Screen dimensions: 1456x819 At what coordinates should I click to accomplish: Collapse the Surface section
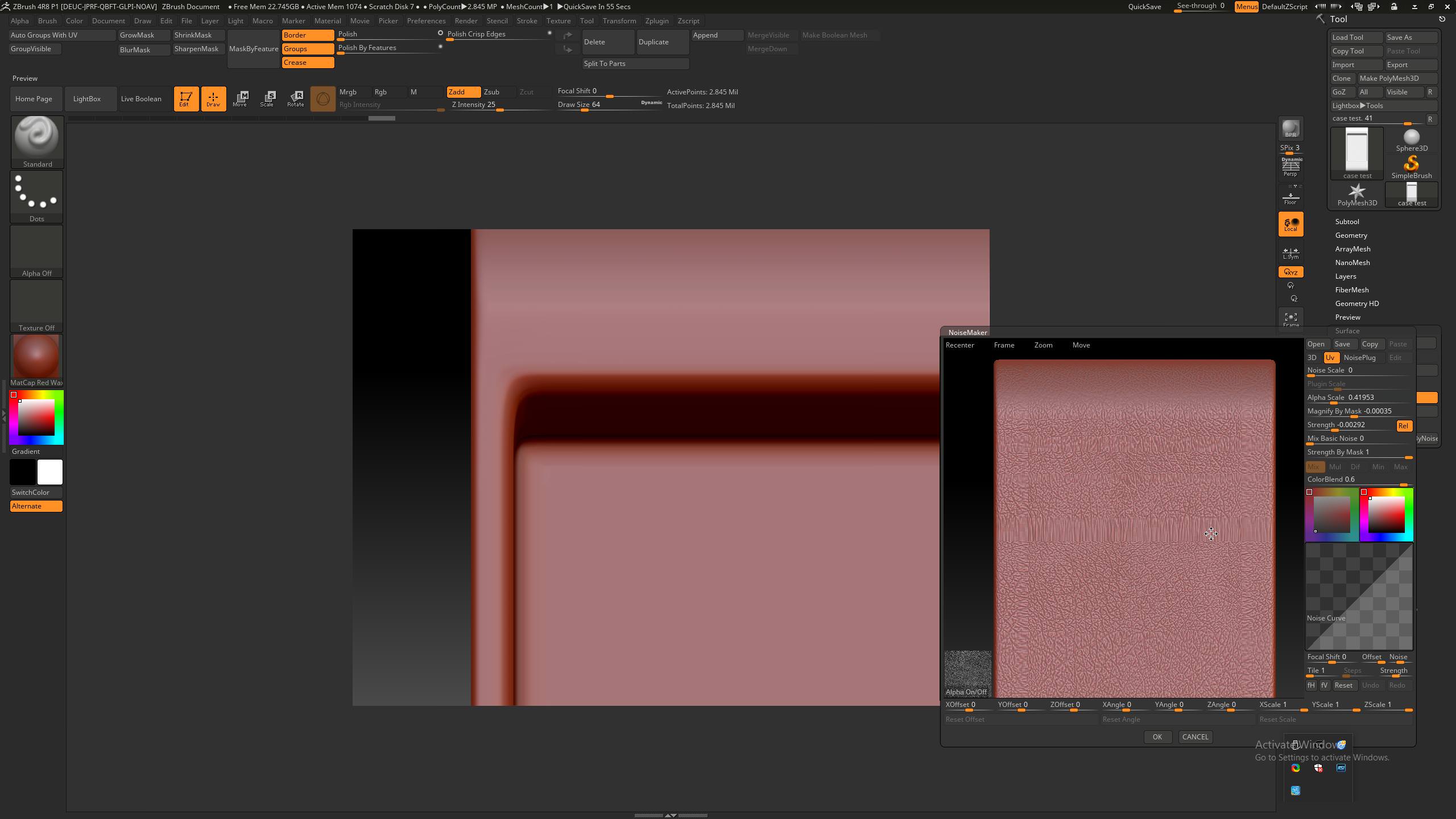pos(1347,331)
